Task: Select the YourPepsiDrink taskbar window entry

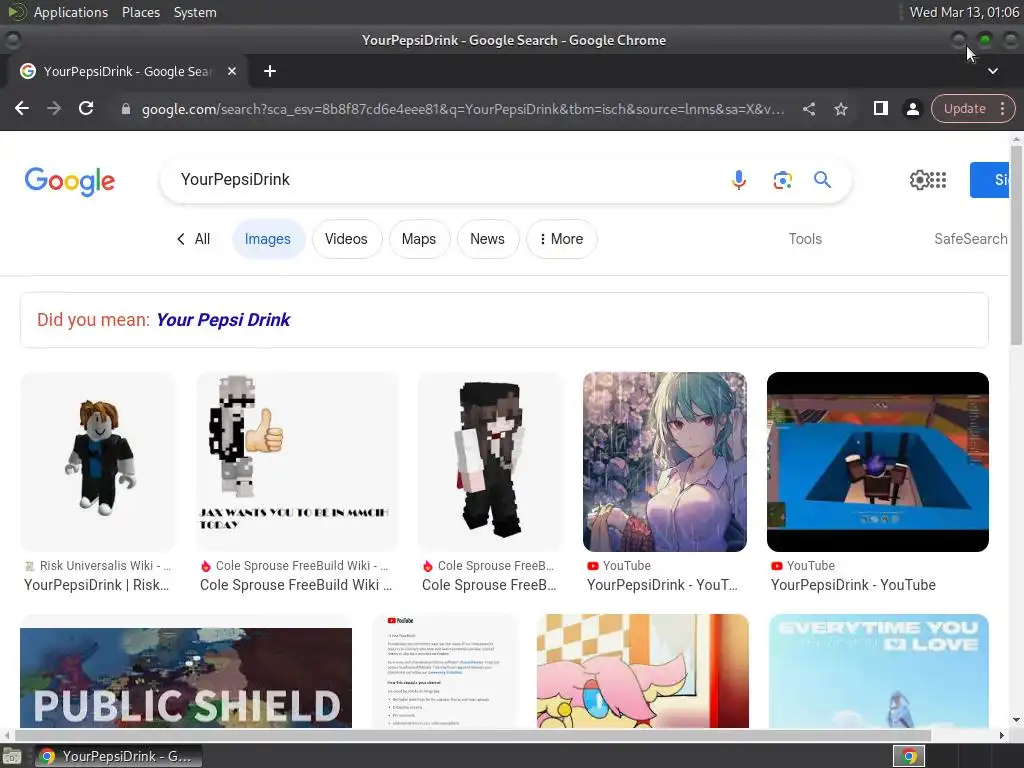Action: point(118,756)
